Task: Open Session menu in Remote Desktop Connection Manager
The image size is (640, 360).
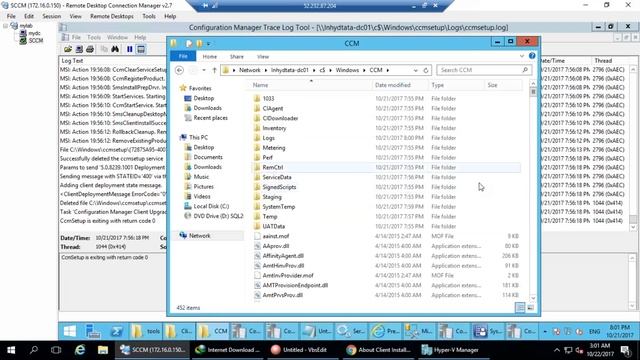Action: tap(51, 16)
